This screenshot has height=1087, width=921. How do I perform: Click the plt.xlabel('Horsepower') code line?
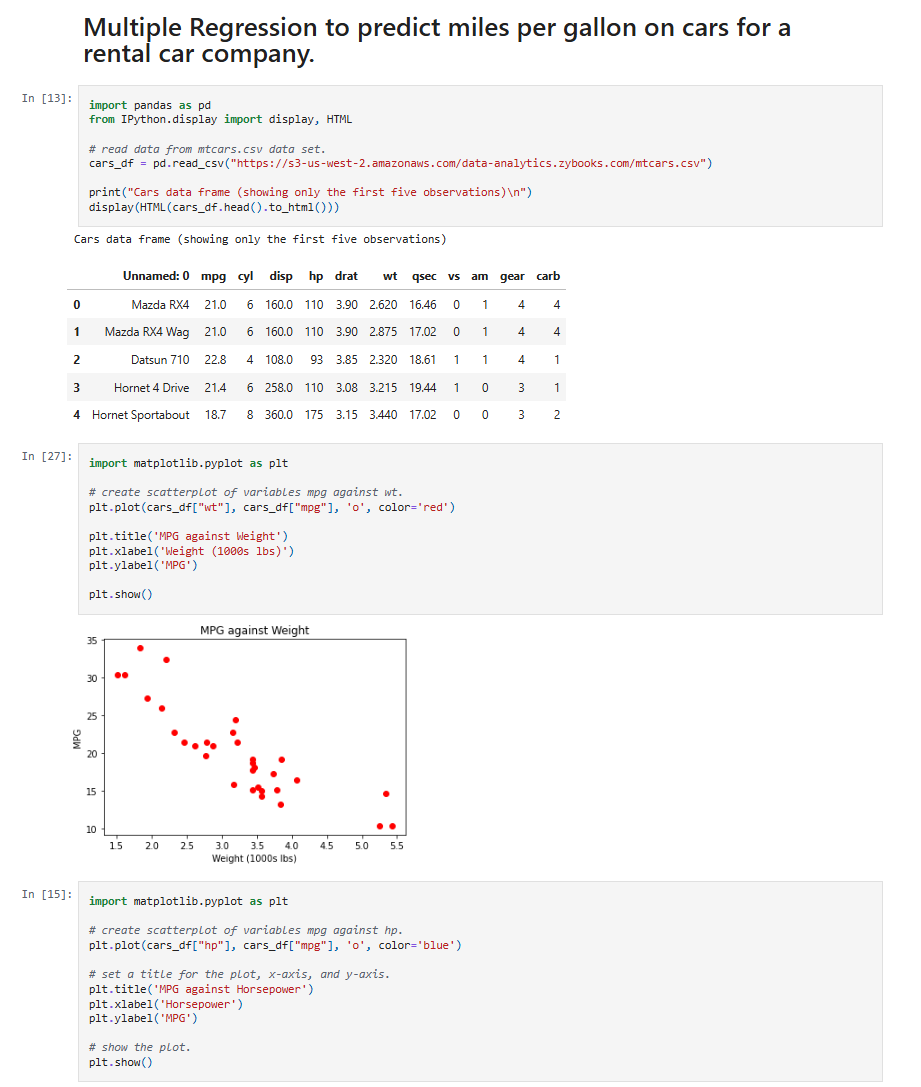point(166,1004)
